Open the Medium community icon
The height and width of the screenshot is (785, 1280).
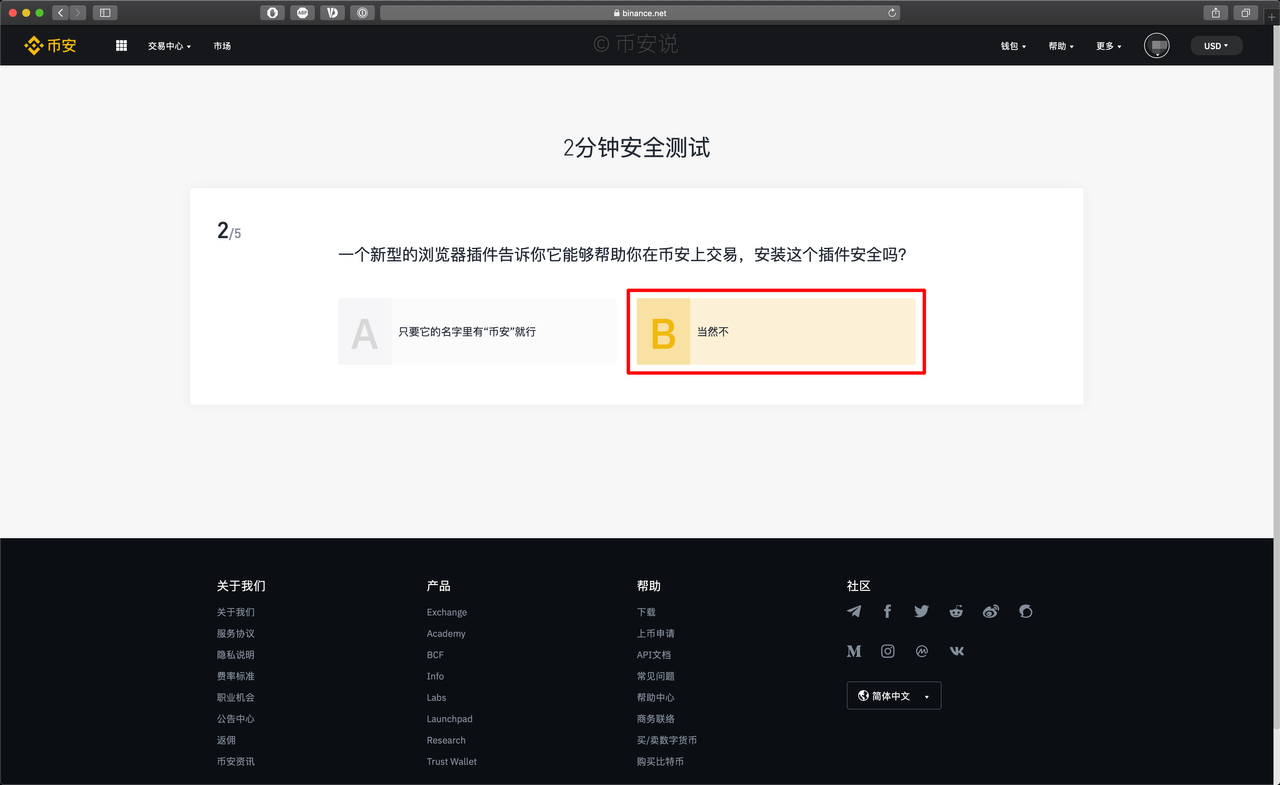point(854,651)
